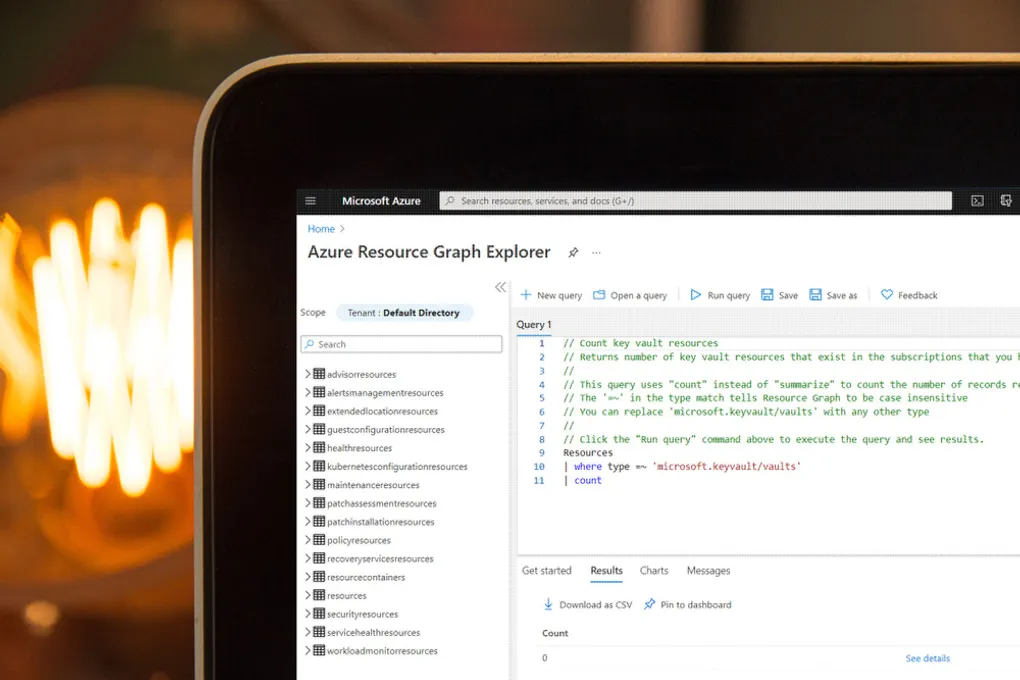Change the Tenant Default Directory scope

[x=404, y=313]
